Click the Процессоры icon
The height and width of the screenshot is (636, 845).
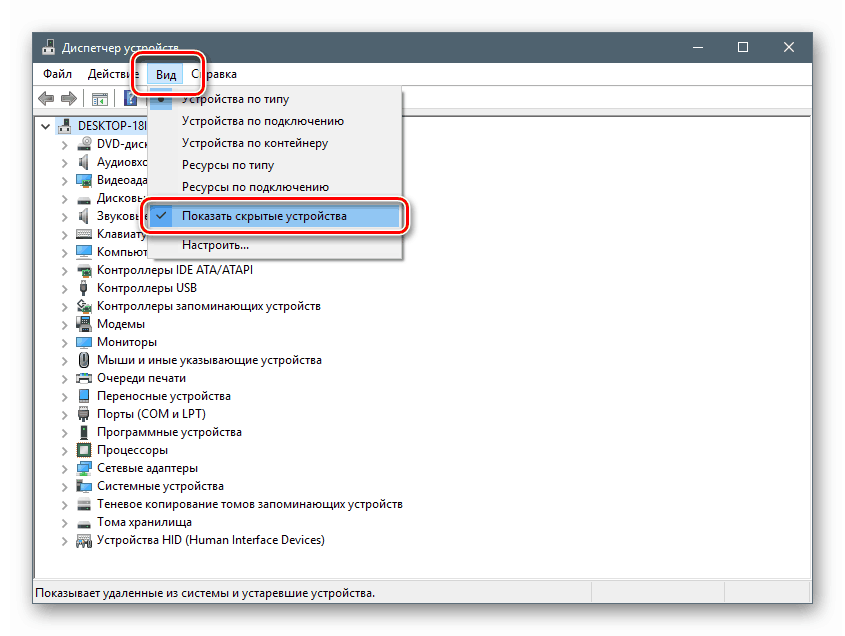(x=84, y=450)
